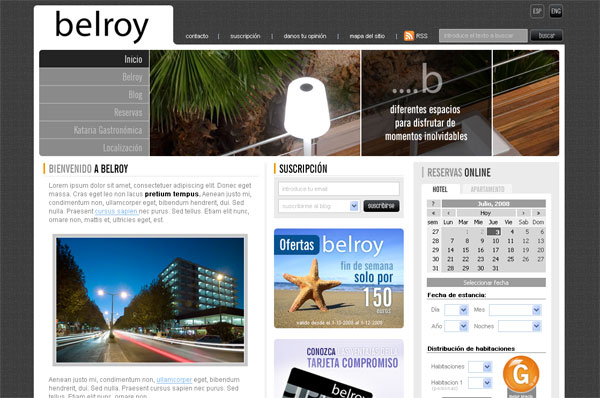The image size is (600, 398).
Task: Switch to the HOTEL tab
Action: click(x=440, y=189)
